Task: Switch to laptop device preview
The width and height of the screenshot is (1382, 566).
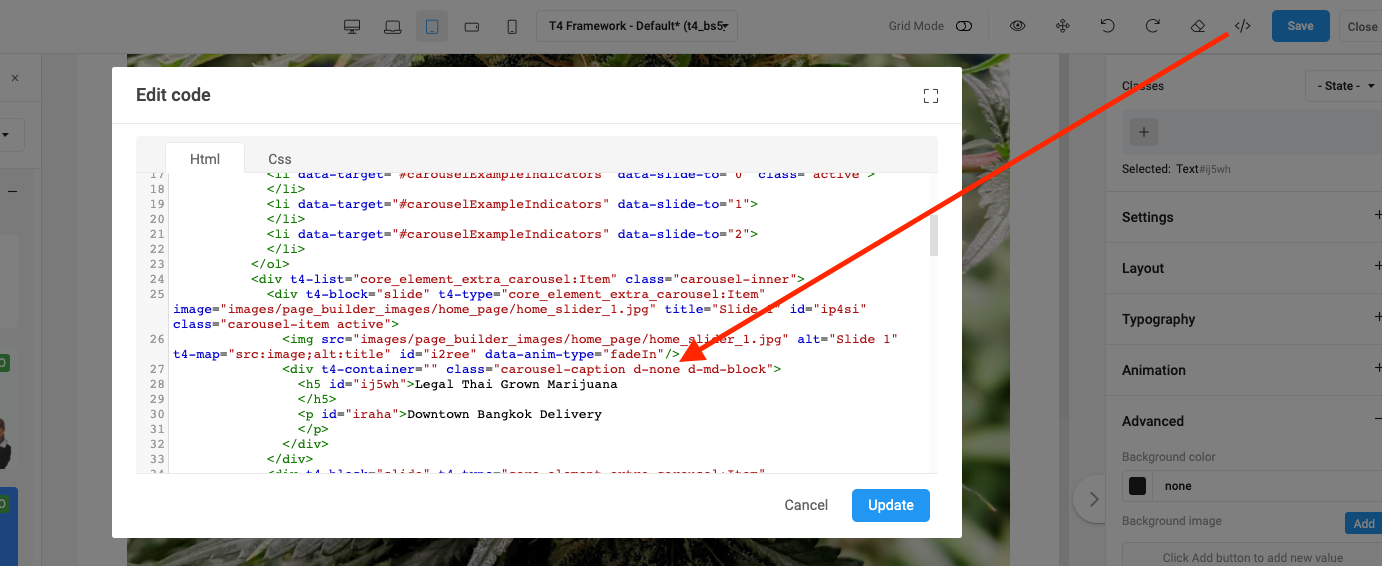Action: (392, 26)
